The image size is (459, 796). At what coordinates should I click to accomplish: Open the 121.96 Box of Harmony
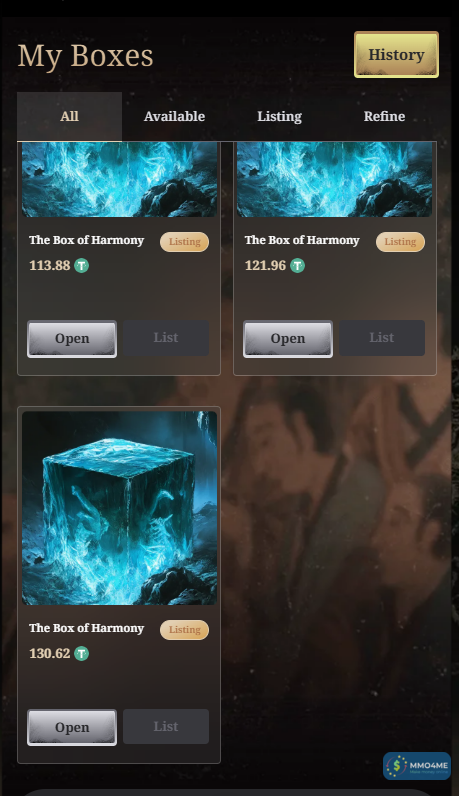pos(288,339)
